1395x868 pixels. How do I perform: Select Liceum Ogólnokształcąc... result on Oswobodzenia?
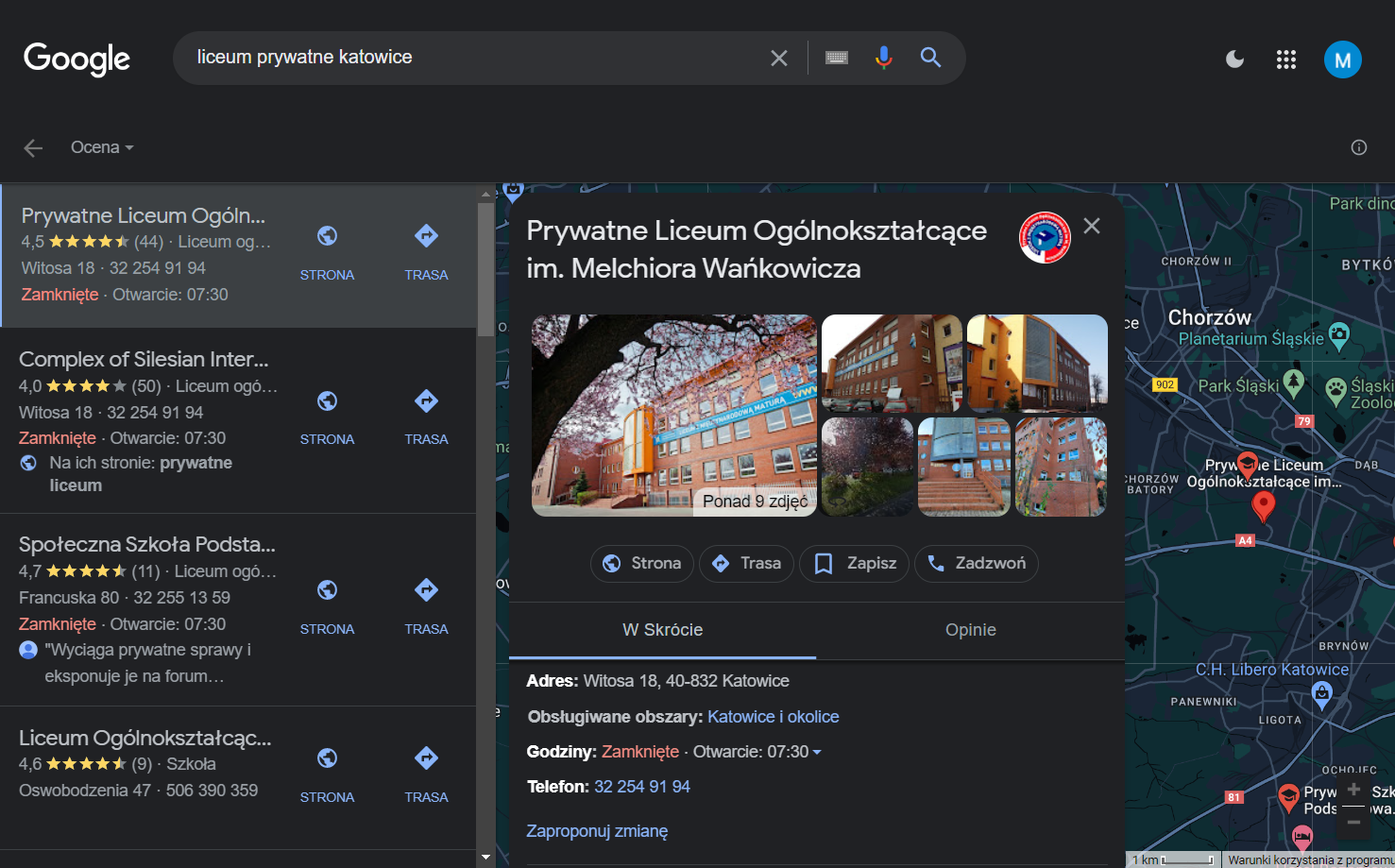click(145, 738)
